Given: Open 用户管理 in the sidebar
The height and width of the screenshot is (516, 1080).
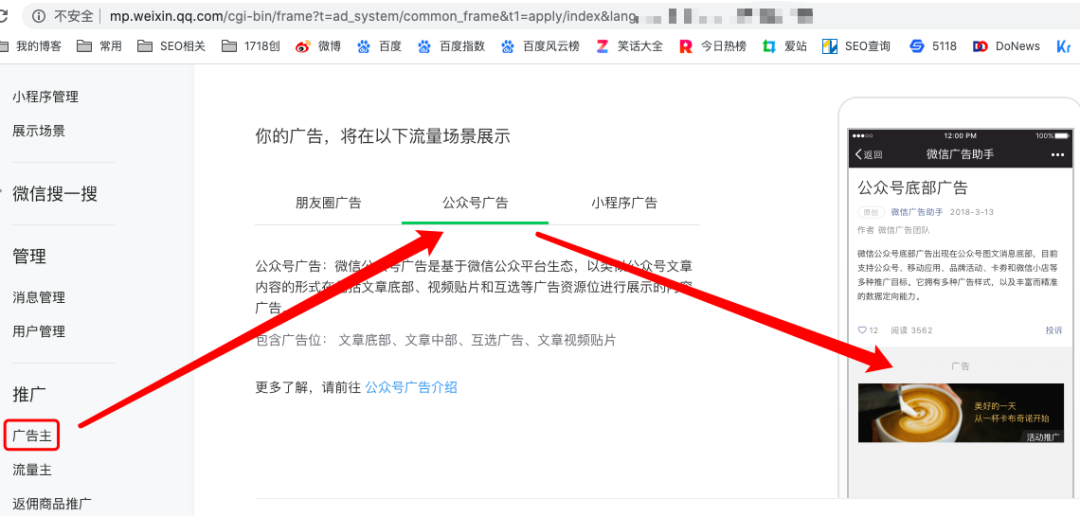Looking at the screenshot, I should [x=39, y=331].
